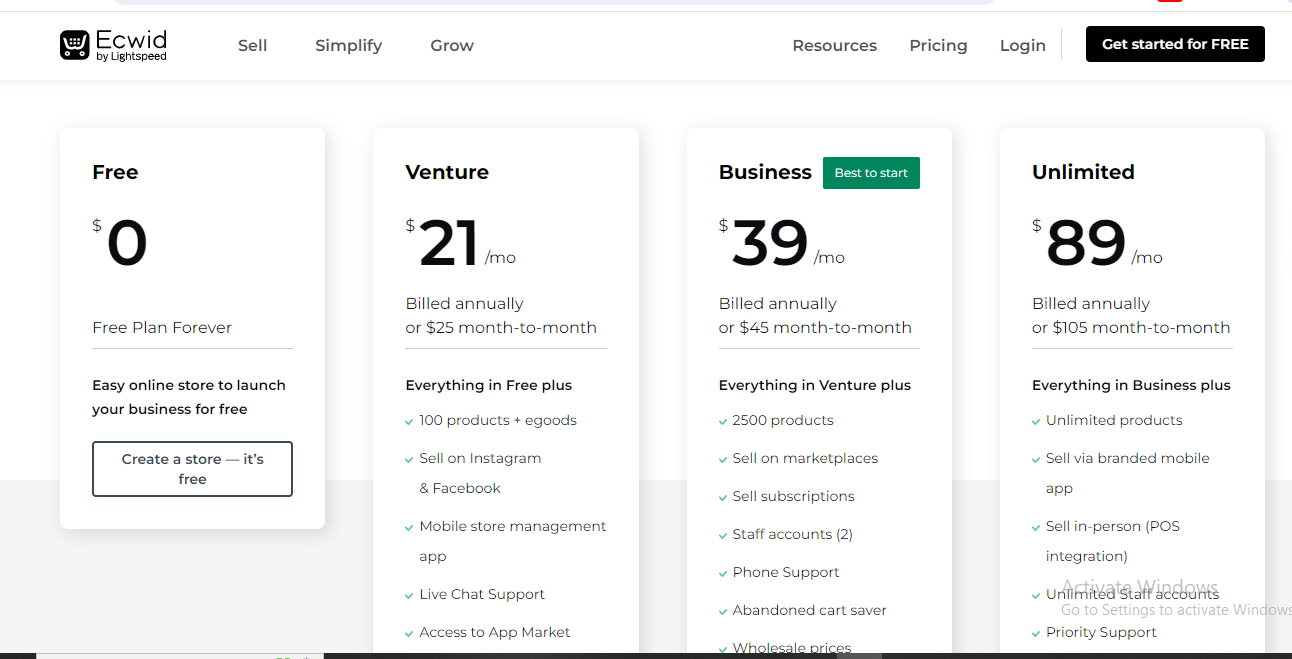Click "Create a store — it's free" button
The width and height of the screenshot is (1292, 659).
(x=192, y=469)
